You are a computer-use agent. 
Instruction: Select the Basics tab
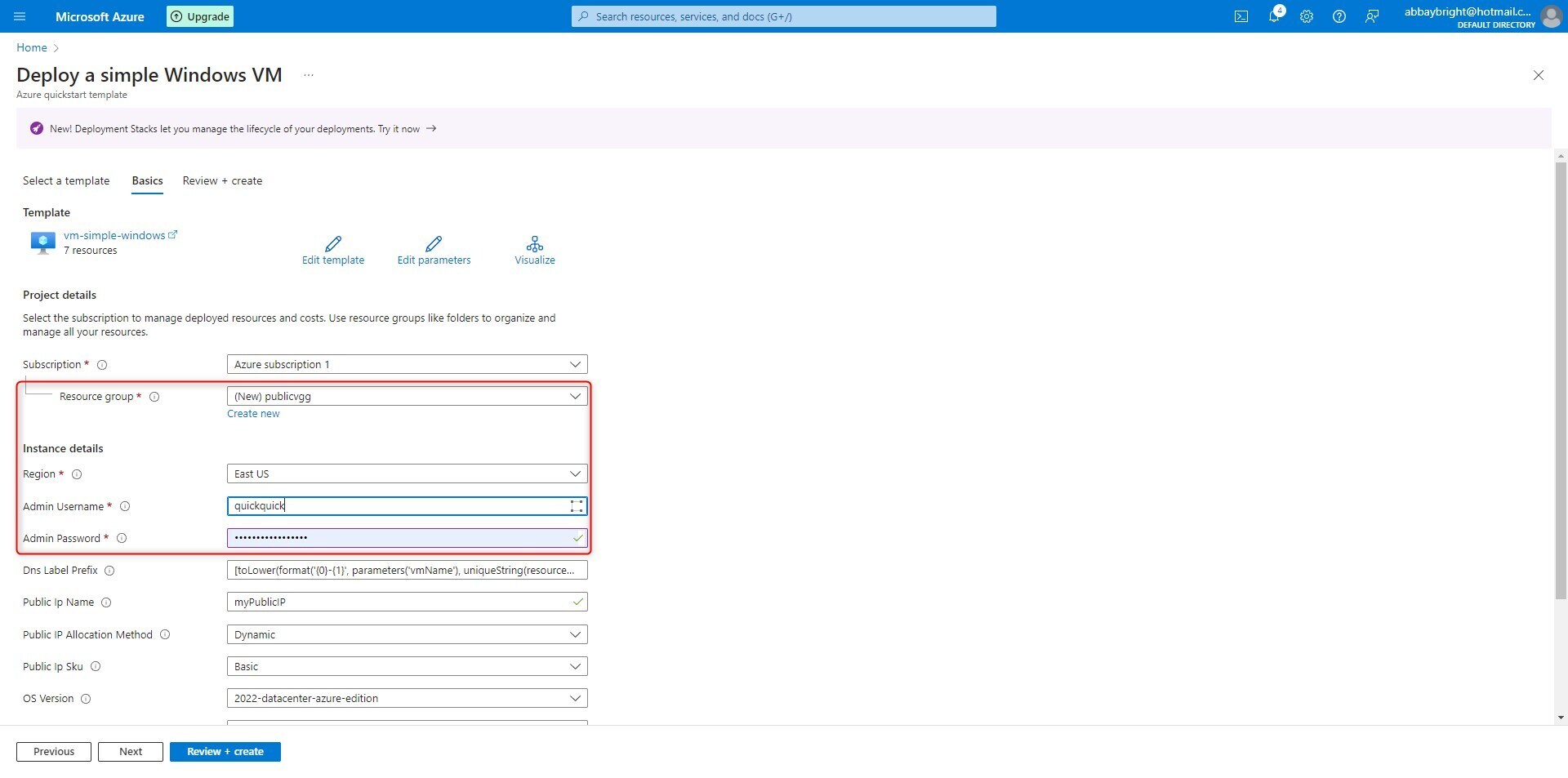147,180
